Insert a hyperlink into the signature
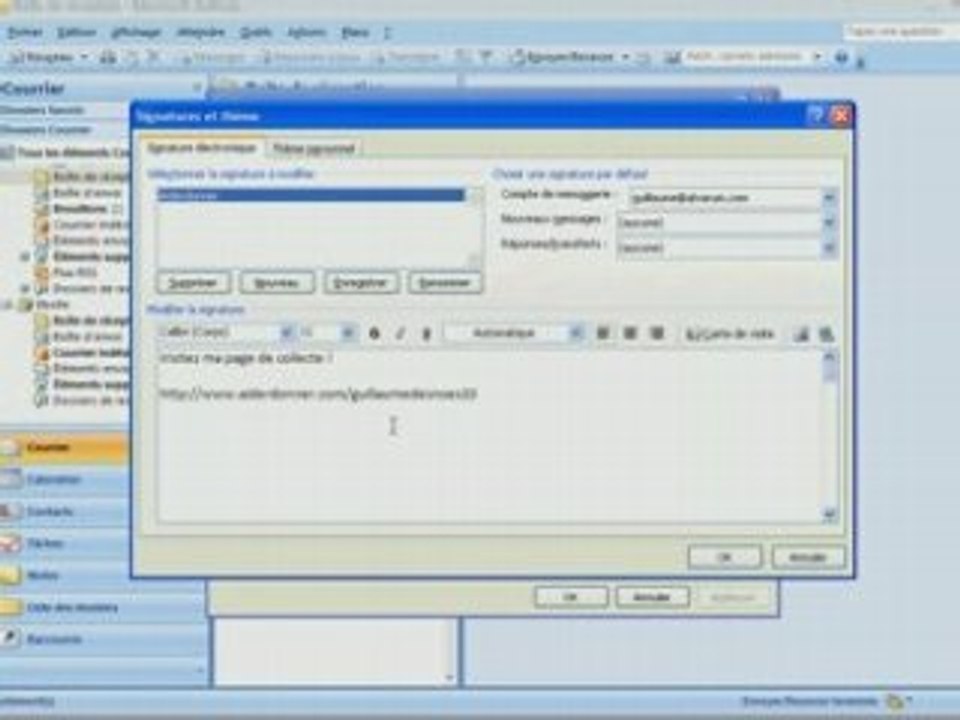960x720 pixels. point(826,334)
